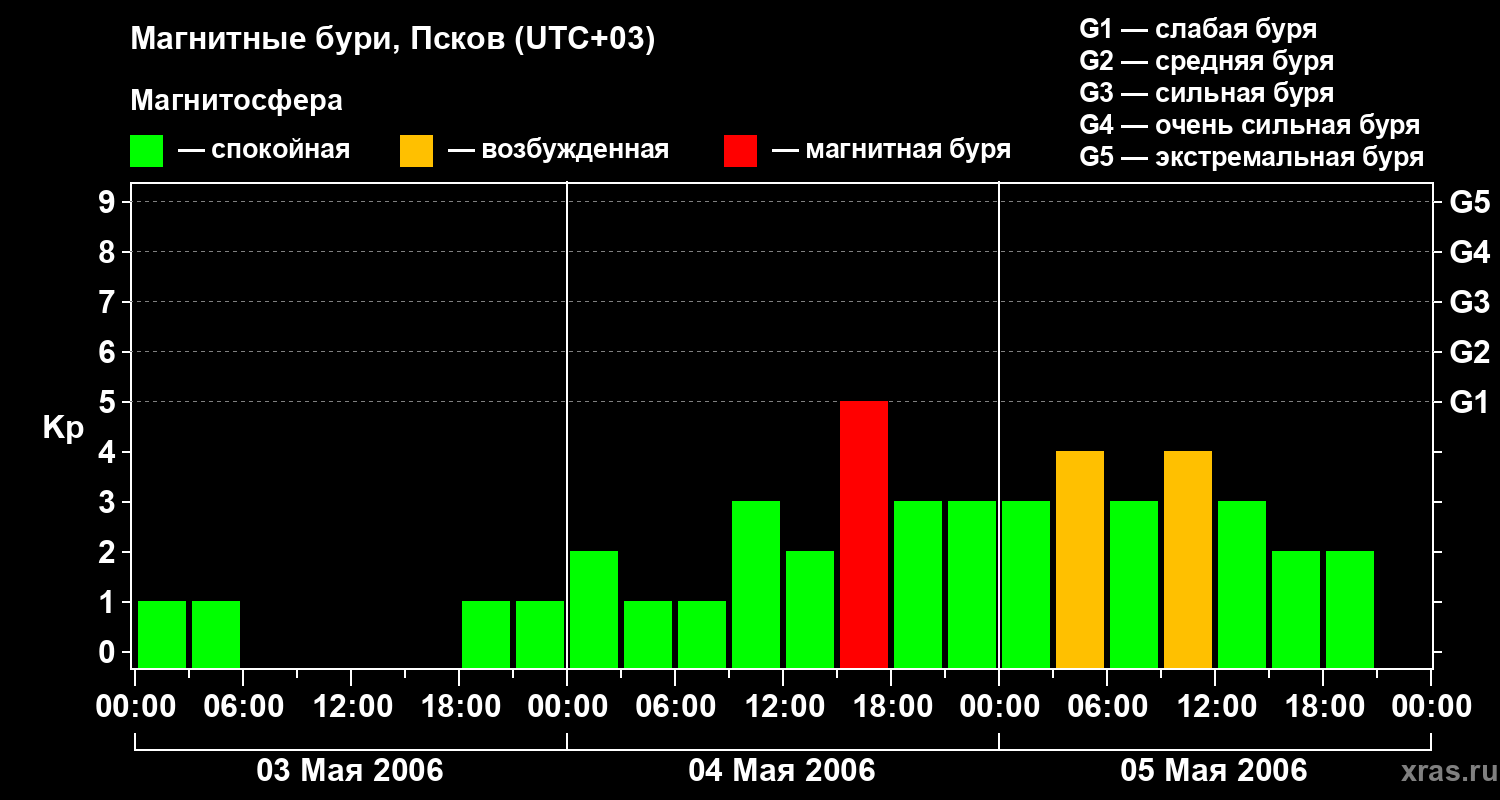1500x800 pixels.
Task: Click the green bar at 18:00–21:00 on 05 Мая
Action: tap(1350, 609)
